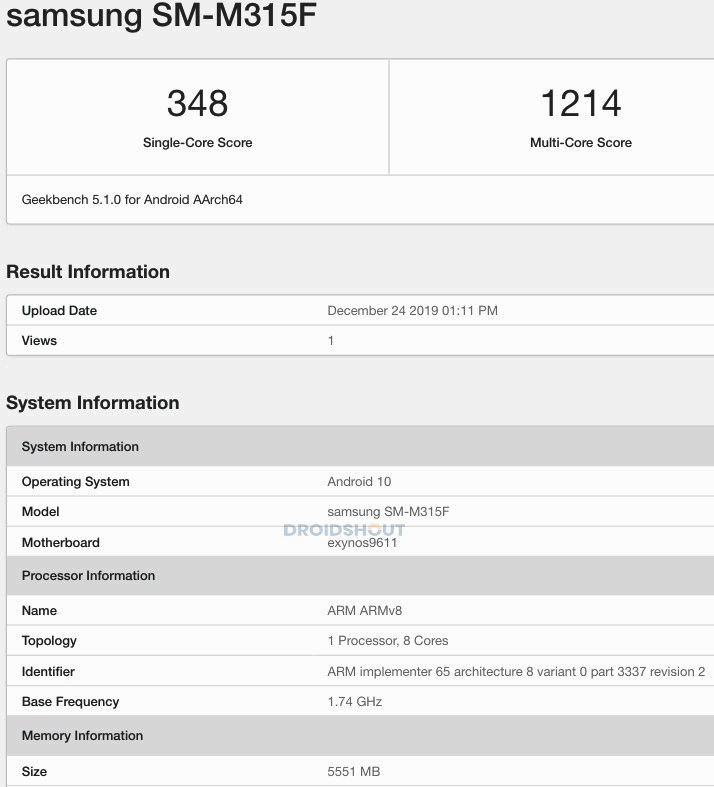Select the Model value 'samsung SM-M315F'
The image size is (714, 787).
[388, 512]
